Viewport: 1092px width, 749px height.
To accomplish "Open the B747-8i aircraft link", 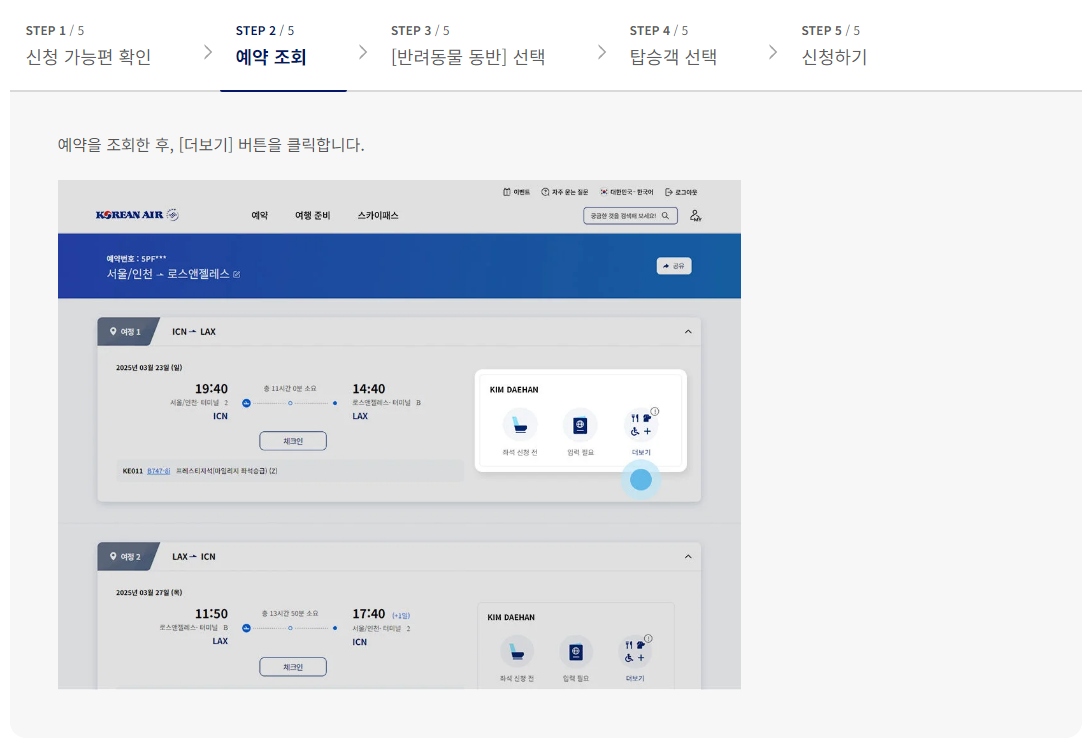I will point(159,471).
